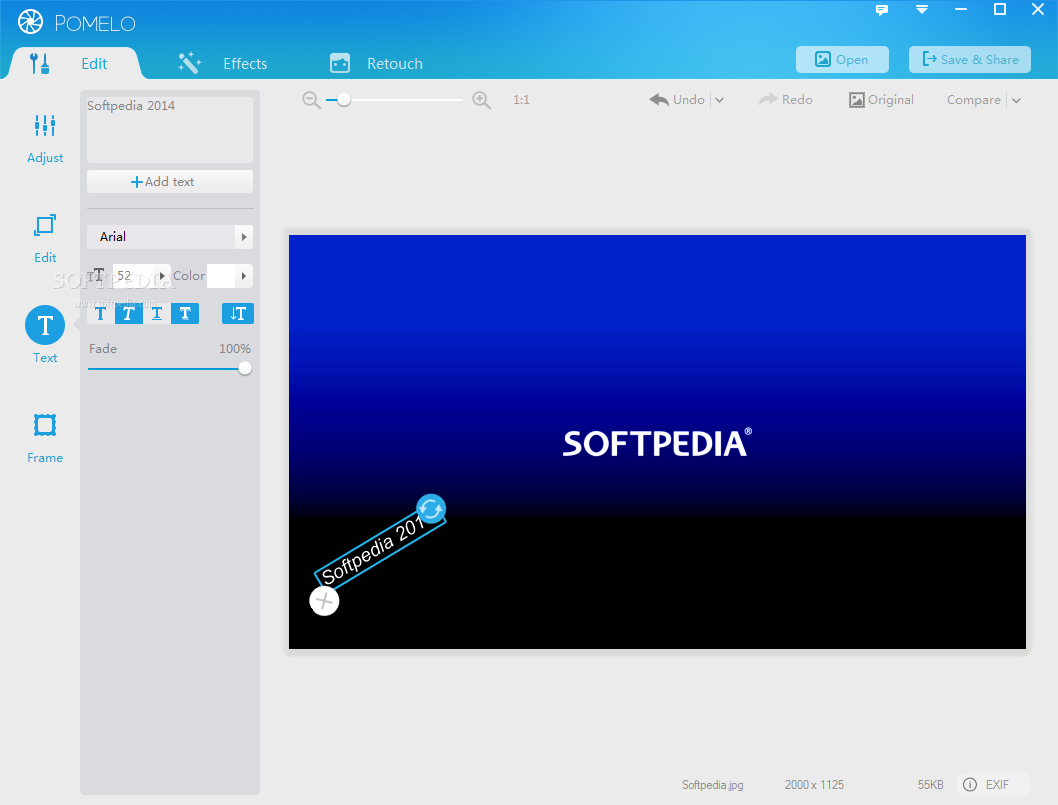Click the Add text button
The height and width of the screenshot is (805, 1058).
coord(170,182)
